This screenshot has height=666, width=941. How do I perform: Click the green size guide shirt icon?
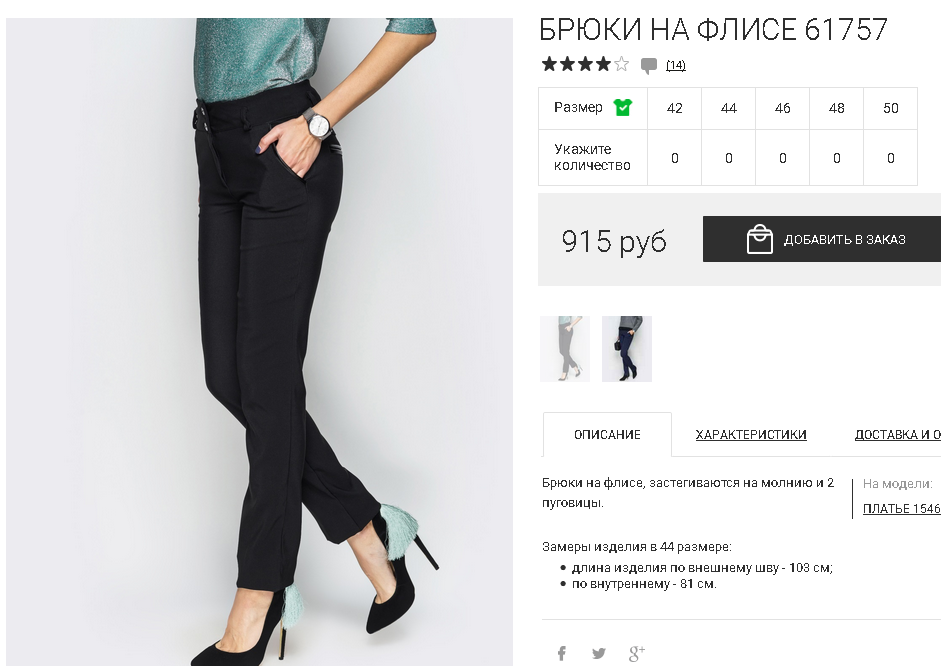click(x=622, y=107)
